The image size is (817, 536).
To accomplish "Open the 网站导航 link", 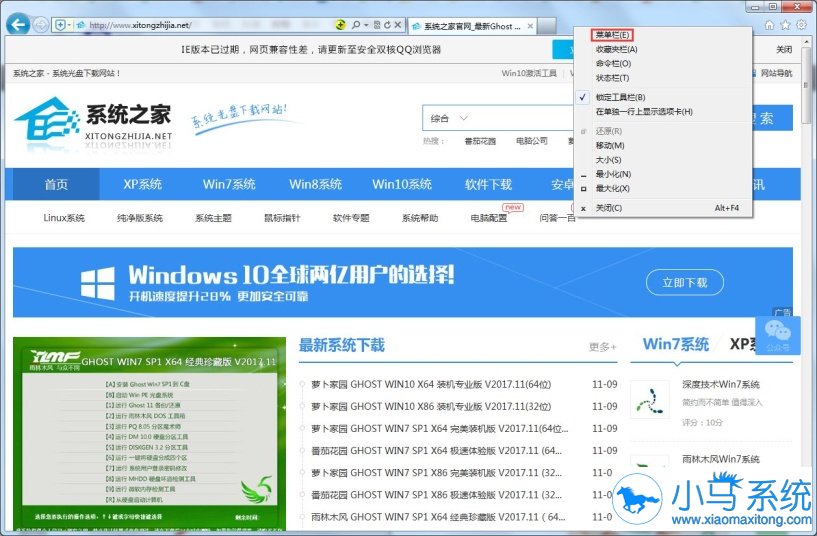I will [776, 73].
